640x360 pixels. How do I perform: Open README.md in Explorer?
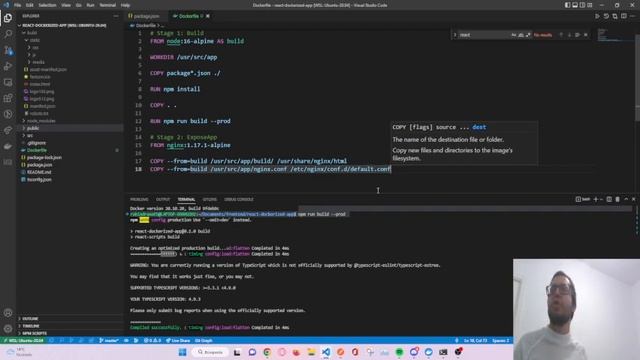click(39, 172)
